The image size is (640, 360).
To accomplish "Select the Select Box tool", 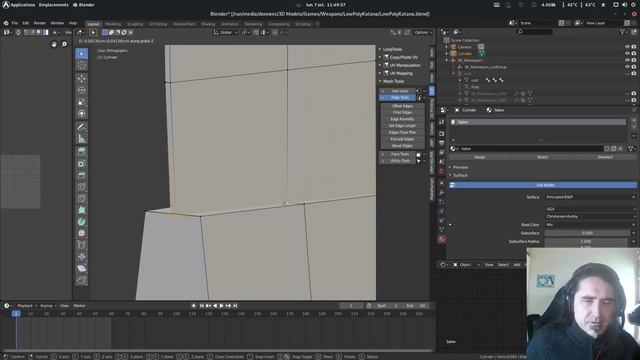I will [x=82, y=53].
